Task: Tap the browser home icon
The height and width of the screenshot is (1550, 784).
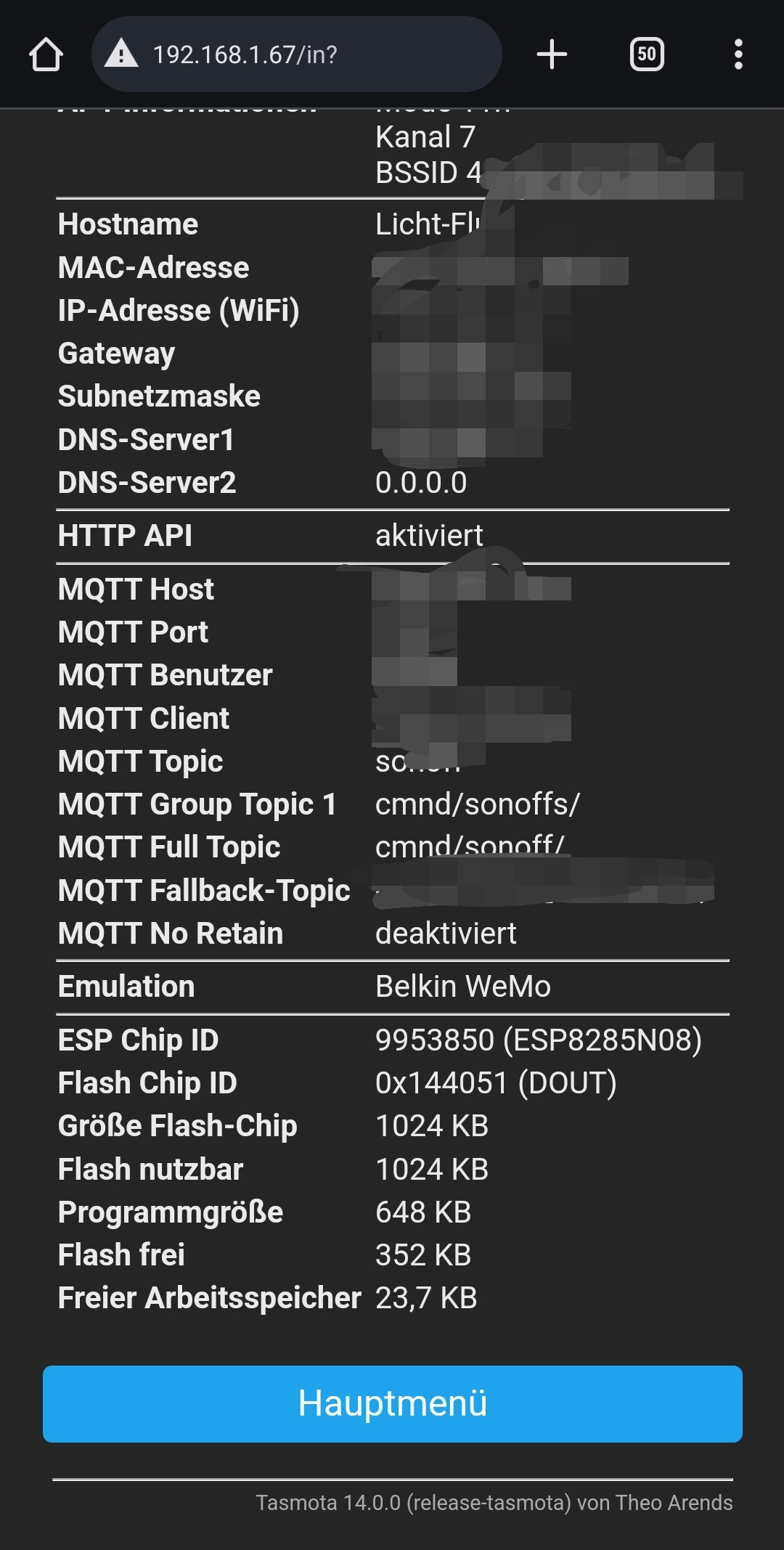Action: (x=46, y=54)
